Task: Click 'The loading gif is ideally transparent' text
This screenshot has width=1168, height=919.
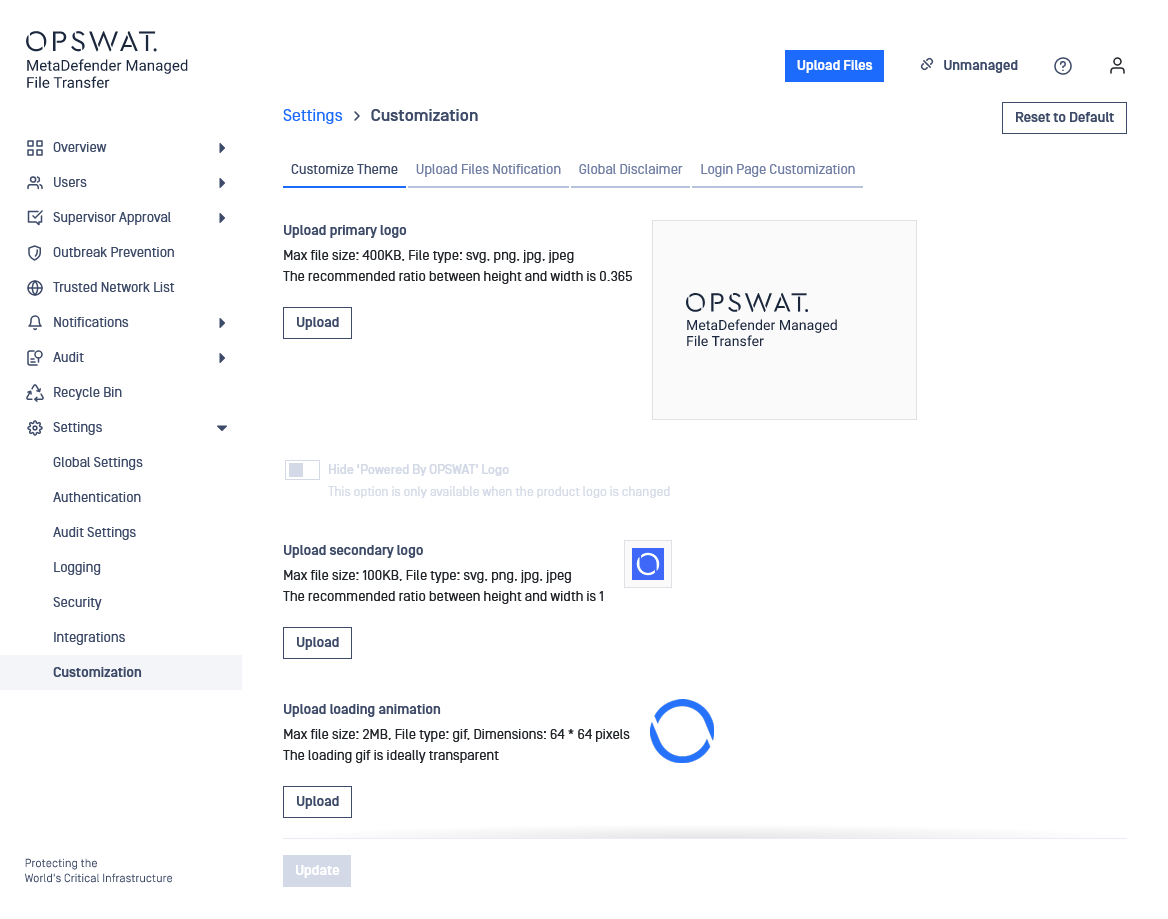Action: point(391,756)
